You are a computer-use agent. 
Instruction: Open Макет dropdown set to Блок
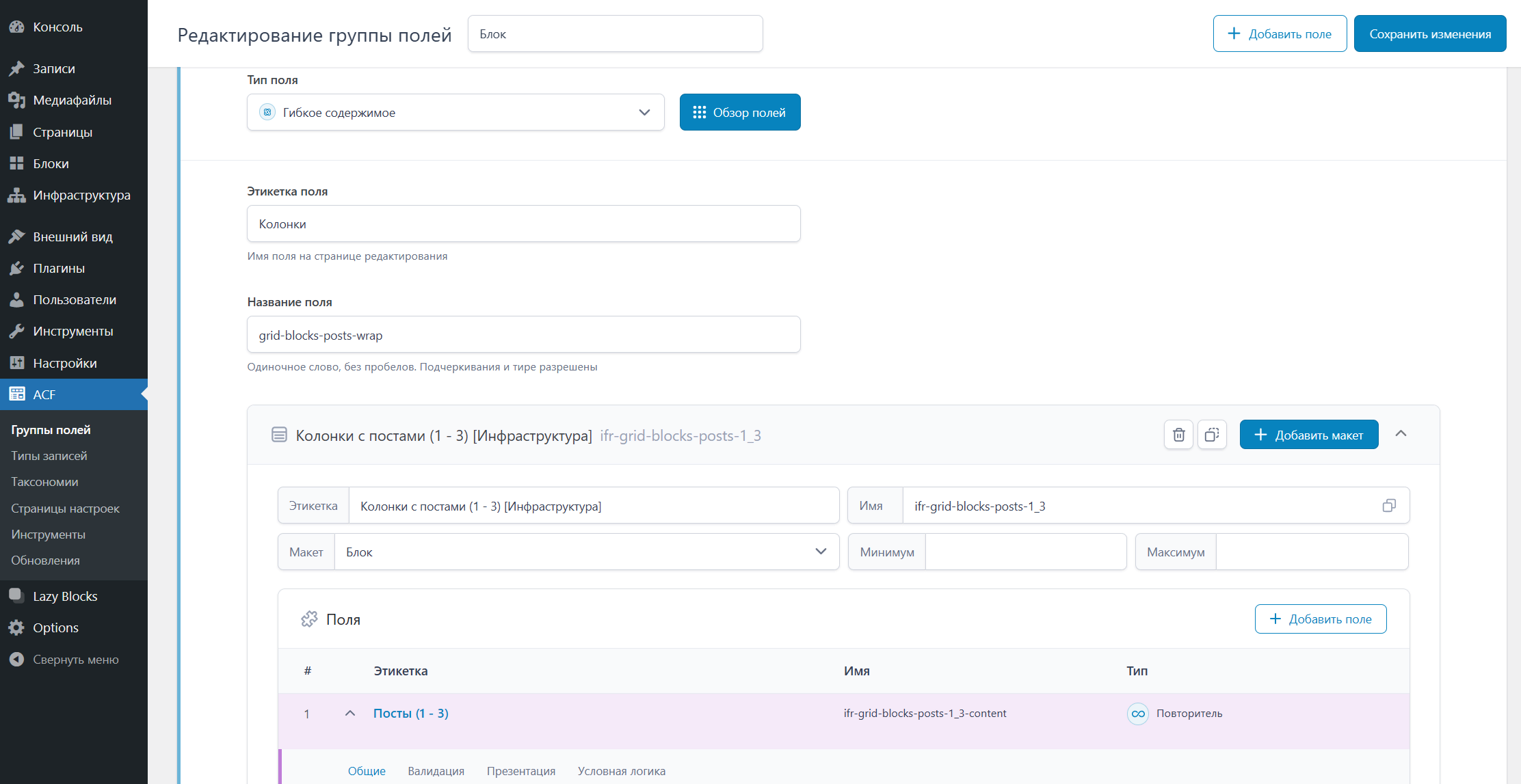pyautogui.click(x=587, y=552)
